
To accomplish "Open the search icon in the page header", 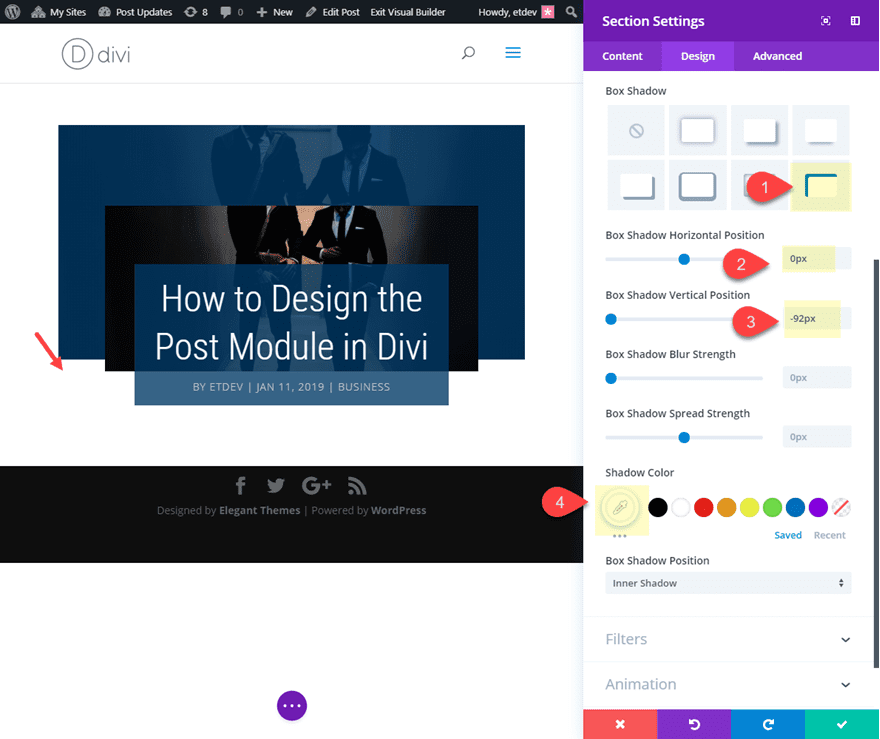I will 467,53.
